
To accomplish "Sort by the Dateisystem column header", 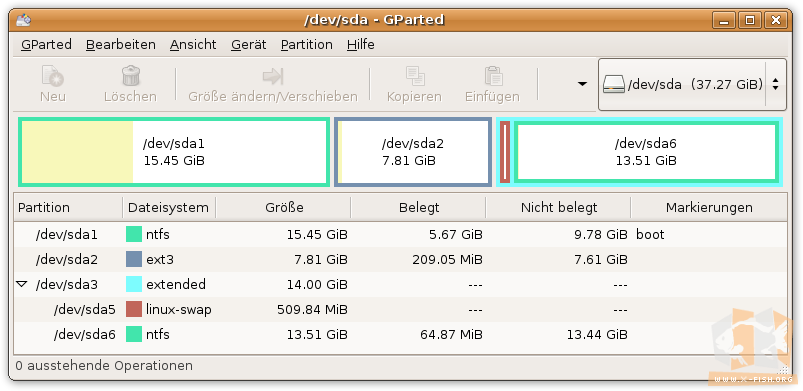I will 169,208.
